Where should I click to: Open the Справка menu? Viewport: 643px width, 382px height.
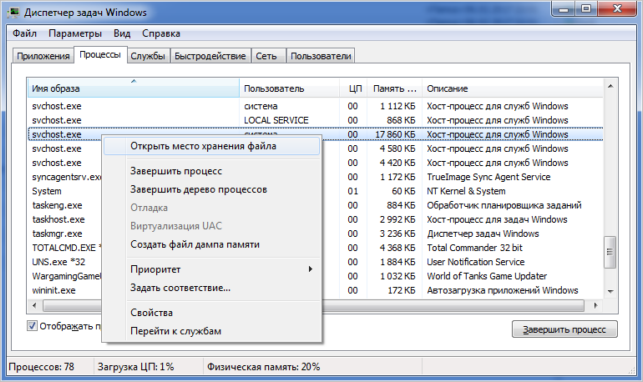click(161, 34)
